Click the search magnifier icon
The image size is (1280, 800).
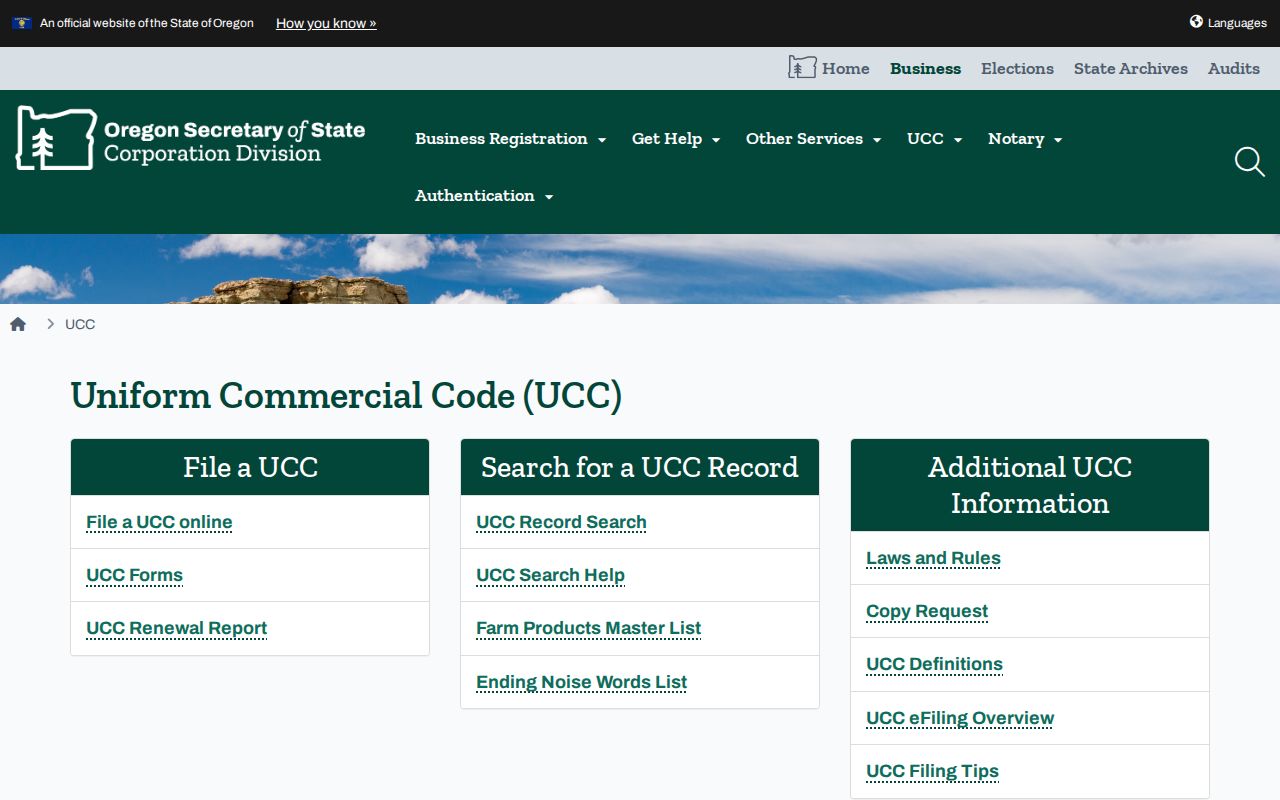tap(1249, 162)
